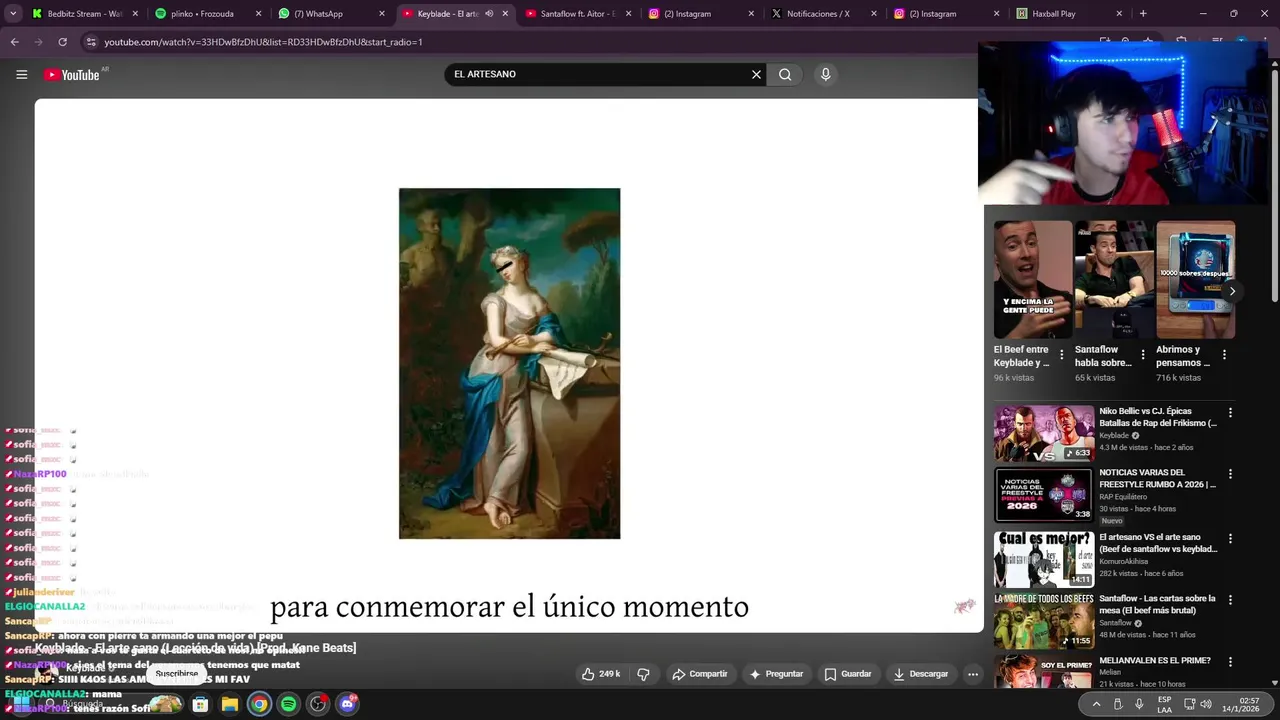Screen dimensions: 1280x720
Task: Open the ESP LAA language switcher
Action: coord(1165,704)
